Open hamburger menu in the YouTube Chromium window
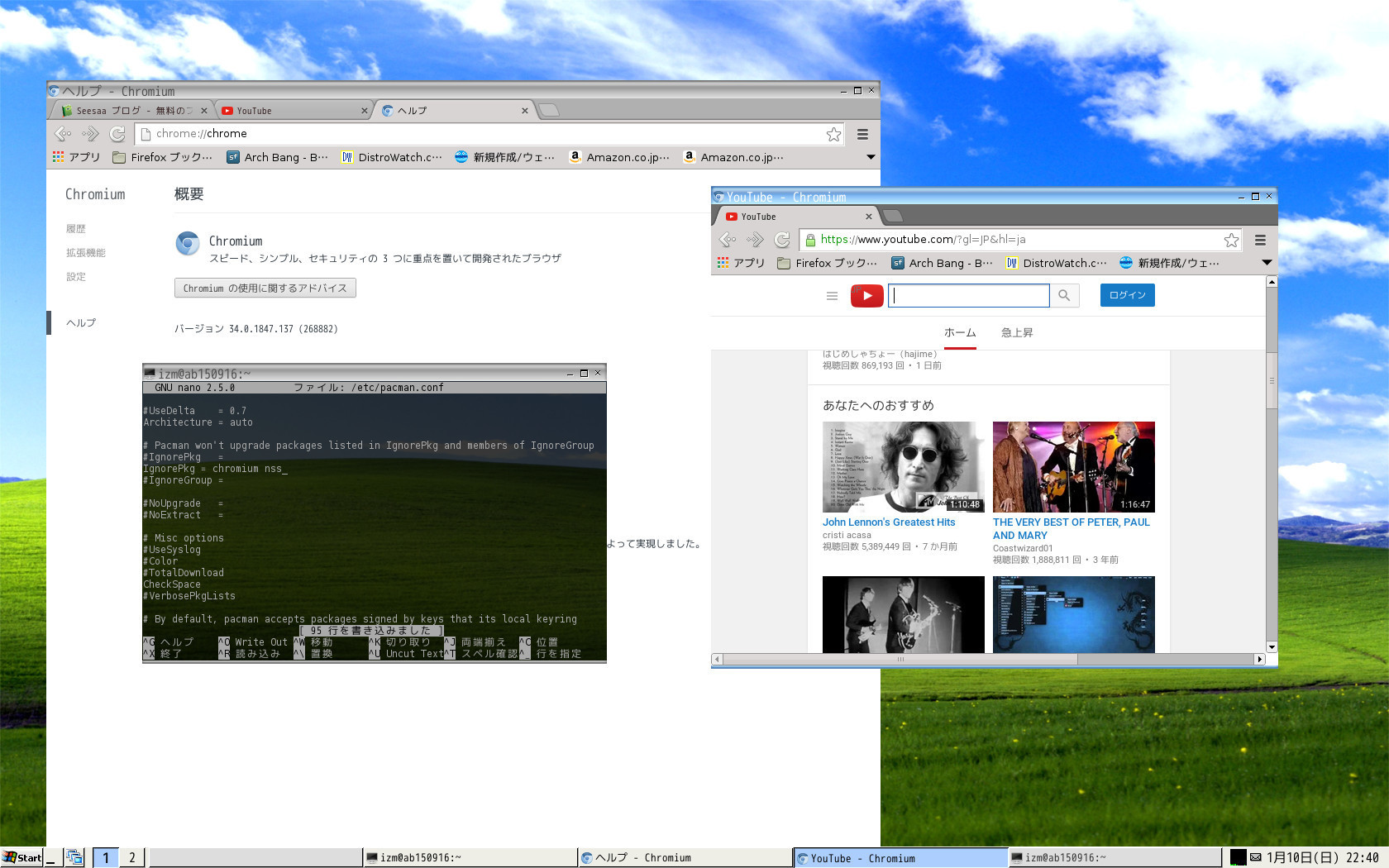The image size is (1389, 868). coord(1260,240)
